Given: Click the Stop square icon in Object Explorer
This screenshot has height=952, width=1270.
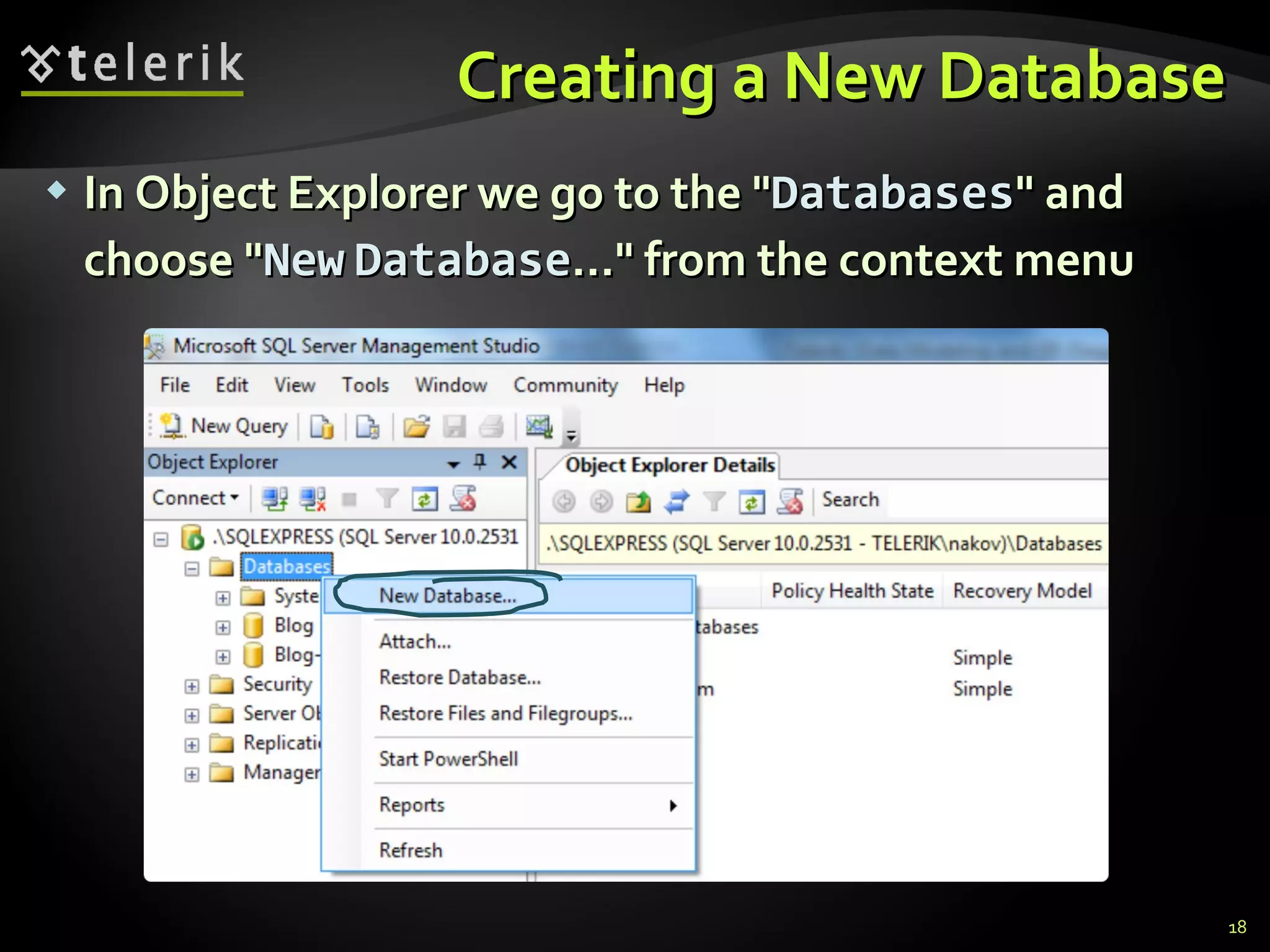Looking at the screenshot, I should pos(350,500).
